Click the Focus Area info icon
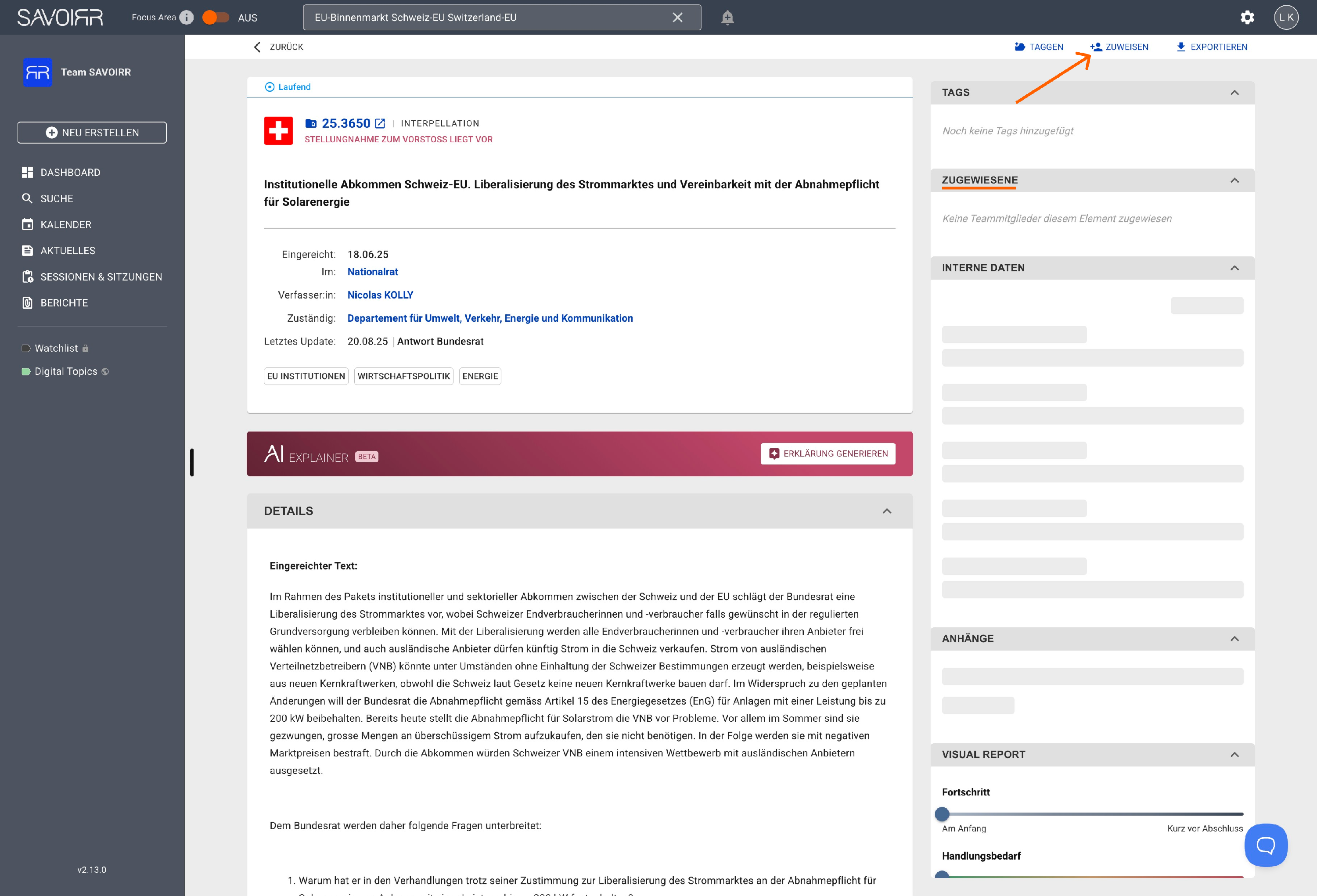1317x896 pixels. click(187, 18)
